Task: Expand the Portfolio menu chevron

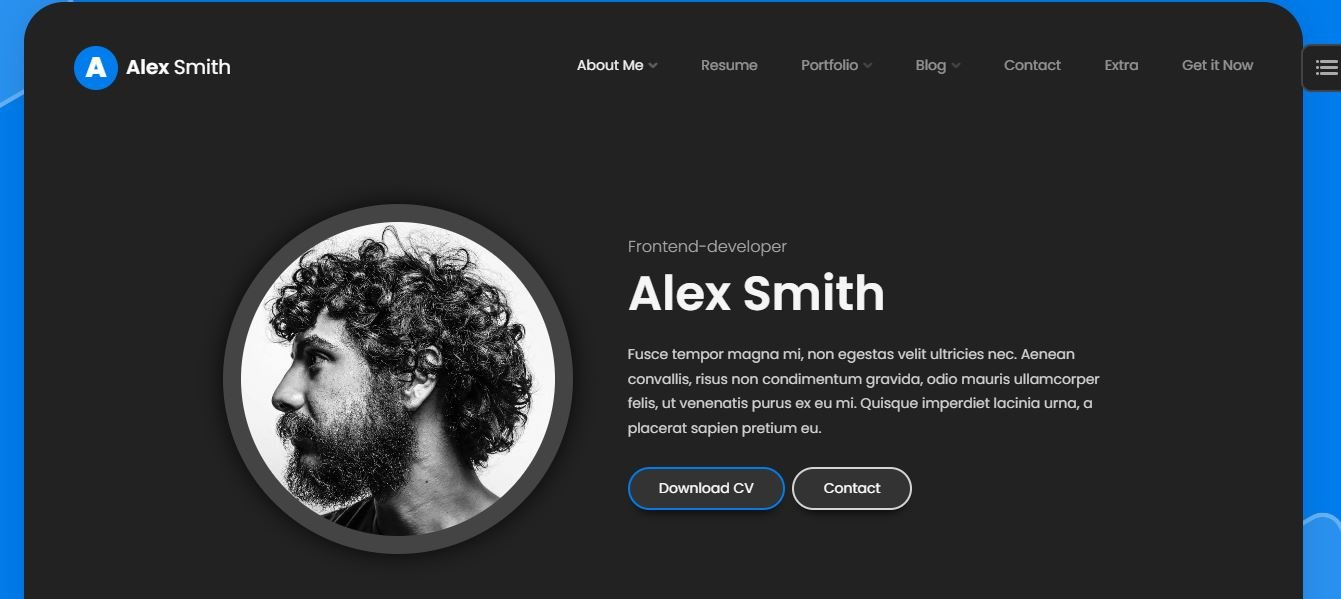Action: pos(867,66)
